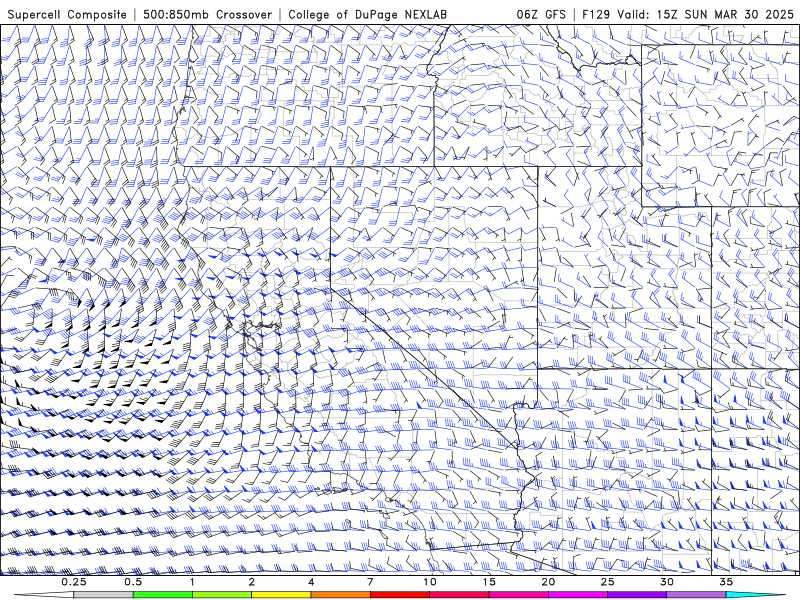Click the '0.25' color scale label
Viewport: 800px width, 600px height.
[73, 582]
